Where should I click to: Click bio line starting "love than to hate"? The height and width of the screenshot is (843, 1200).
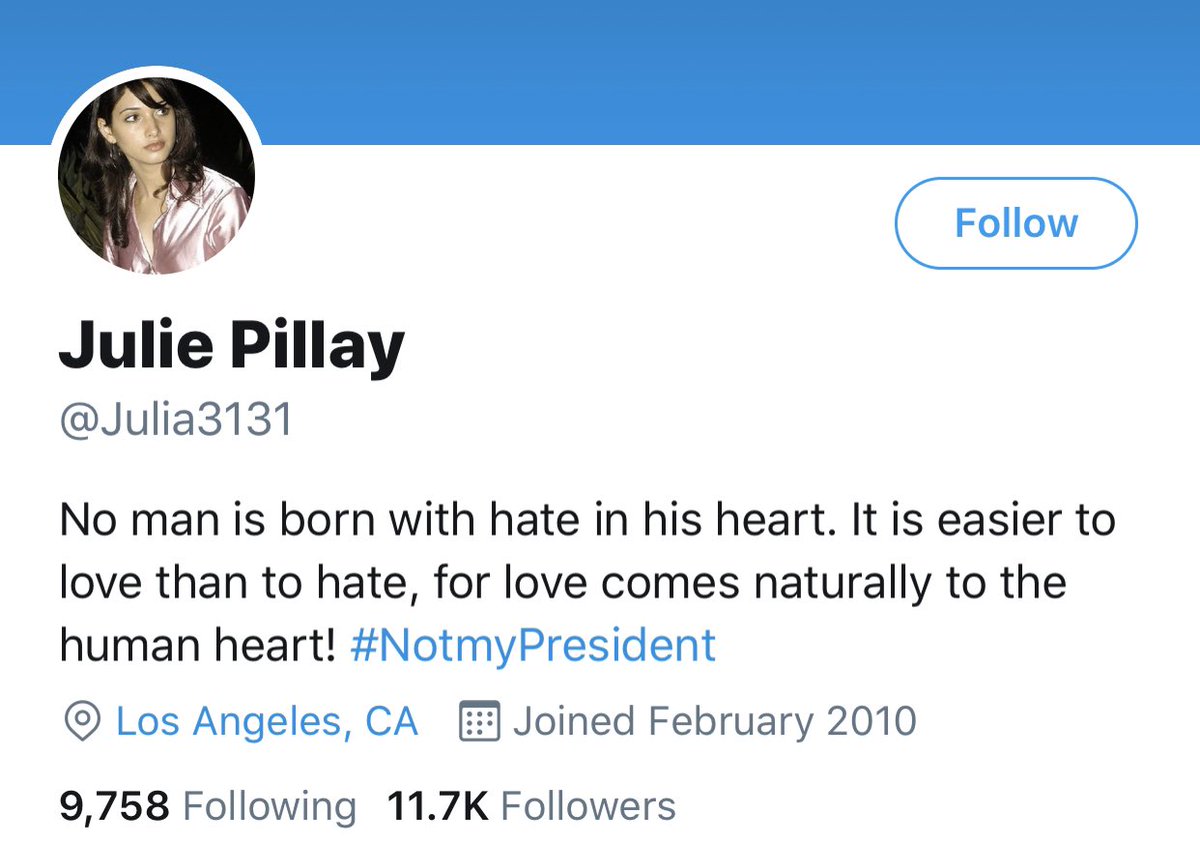[562, 583]
